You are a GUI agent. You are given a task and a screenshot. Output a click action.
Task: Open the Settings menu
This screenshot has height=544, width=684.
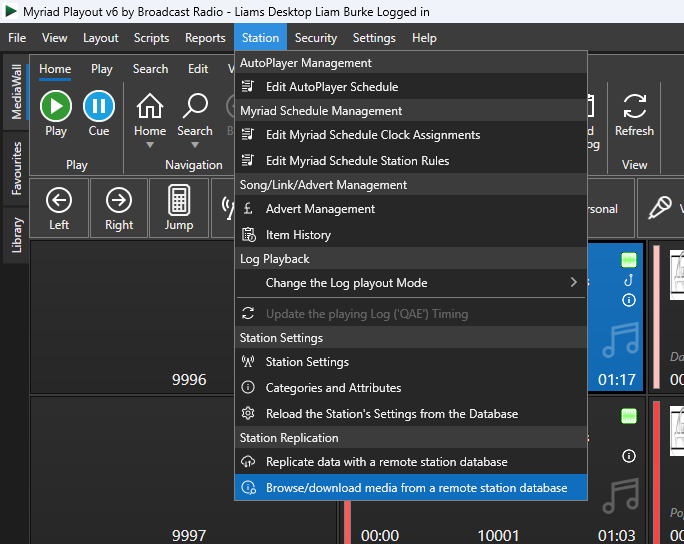point(374,38)
